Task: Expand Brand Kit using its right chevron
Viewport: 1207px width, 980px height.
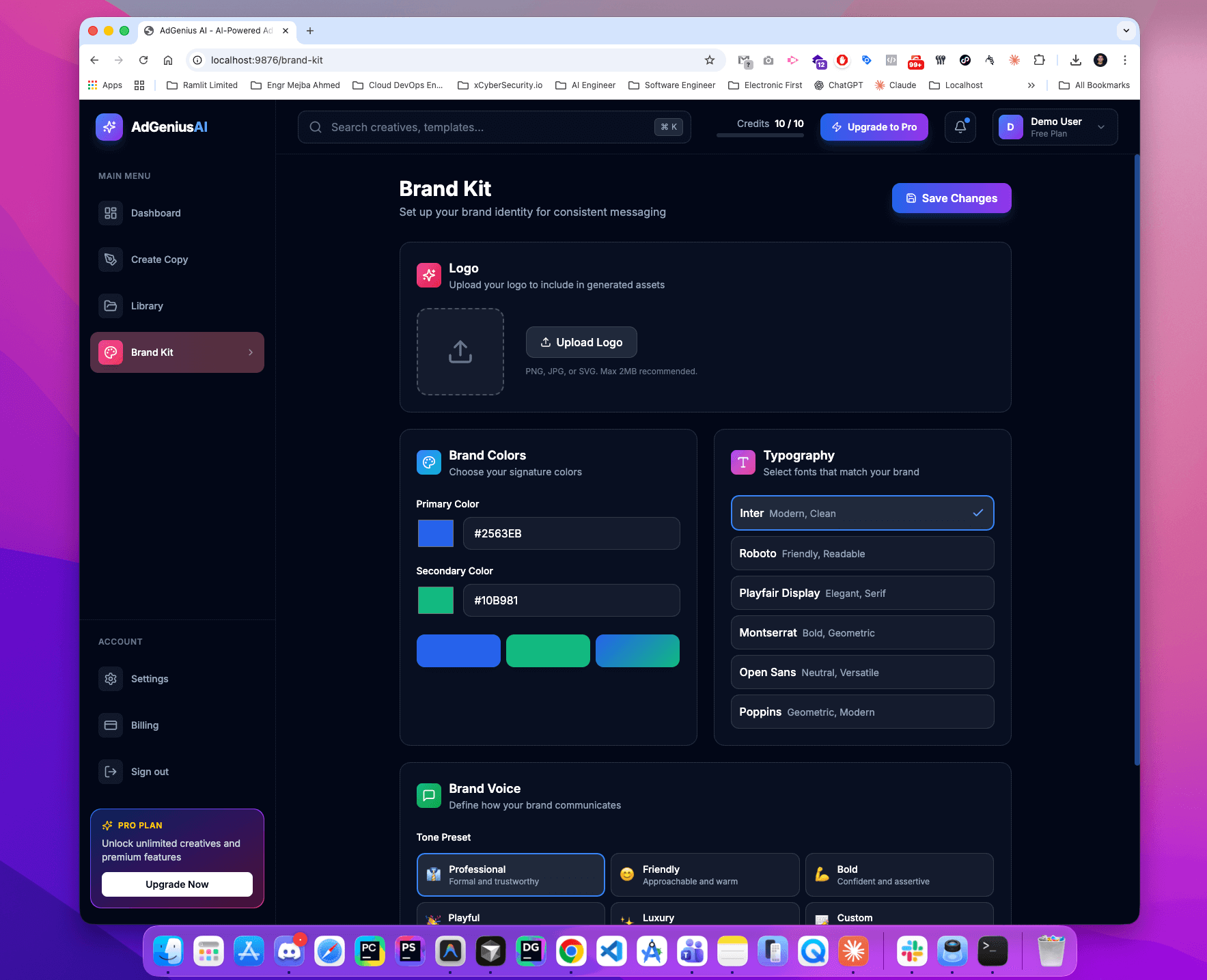Action: (250, 352)
